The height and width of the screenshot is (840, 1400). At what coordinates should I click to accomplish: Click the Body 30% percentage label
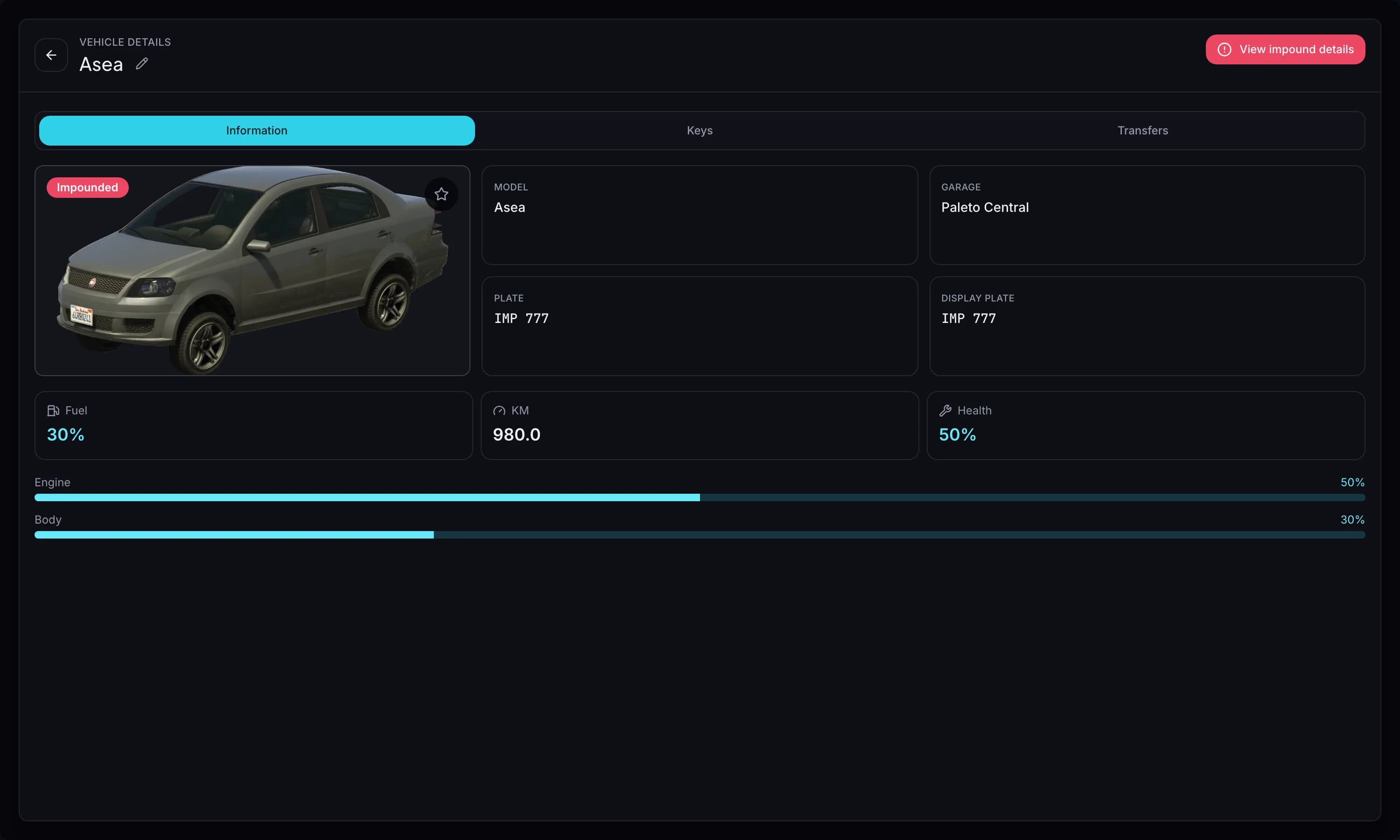click(x=1352, y=519)
